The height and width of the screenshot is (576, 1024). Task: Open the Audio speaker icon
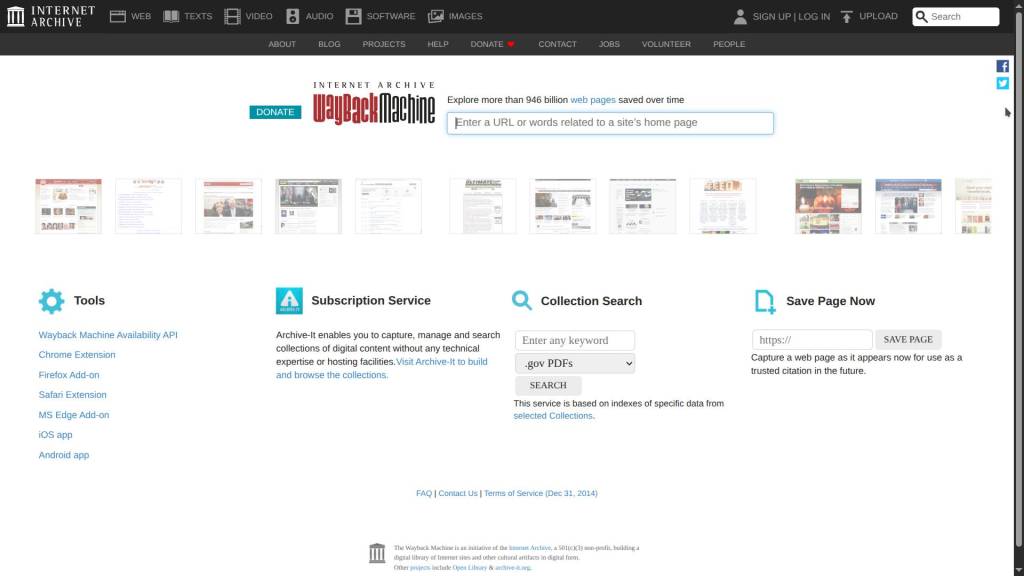tap(293, 16)
